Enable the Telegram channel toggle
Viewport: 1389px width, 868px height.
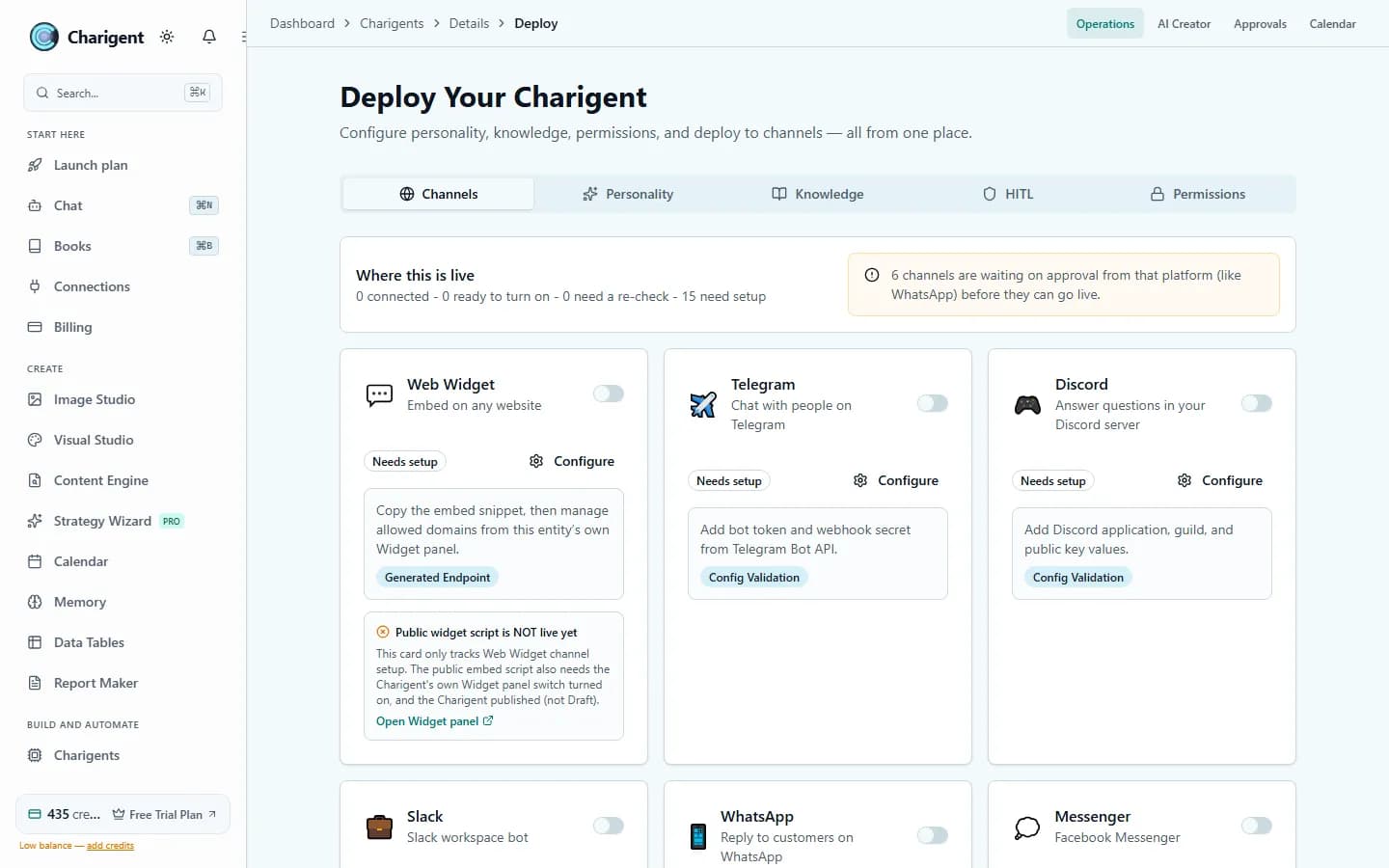coord(933,403)
